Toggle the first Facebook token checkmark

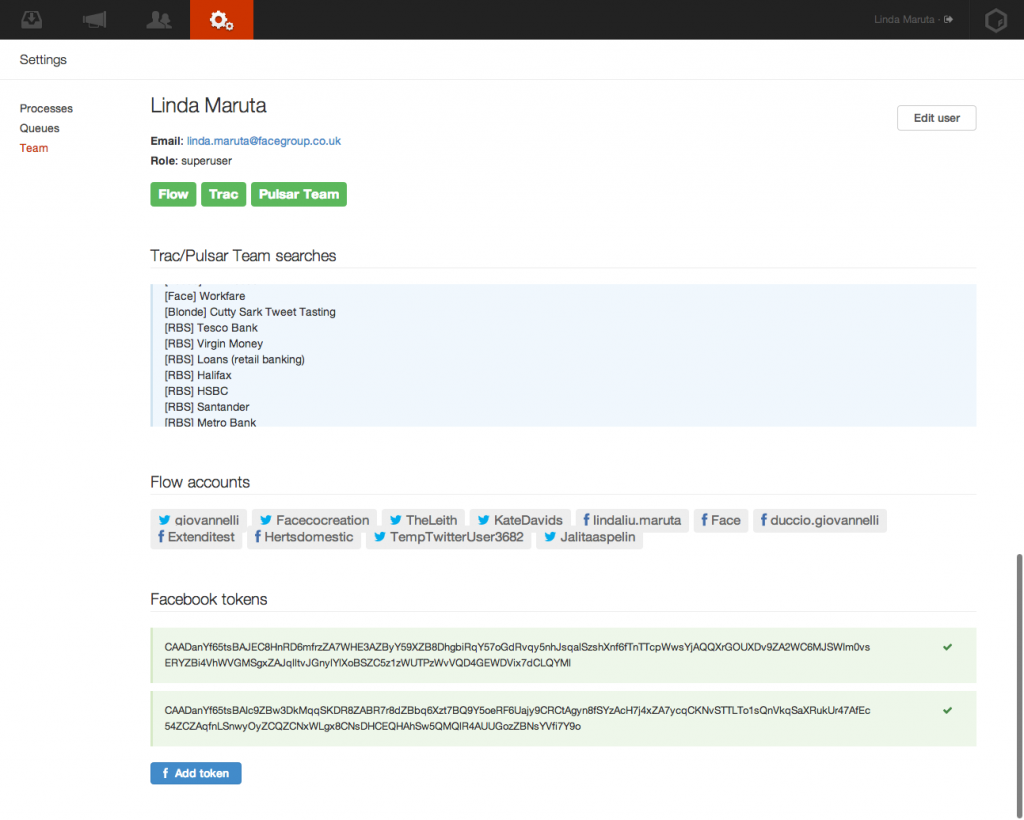947,647
